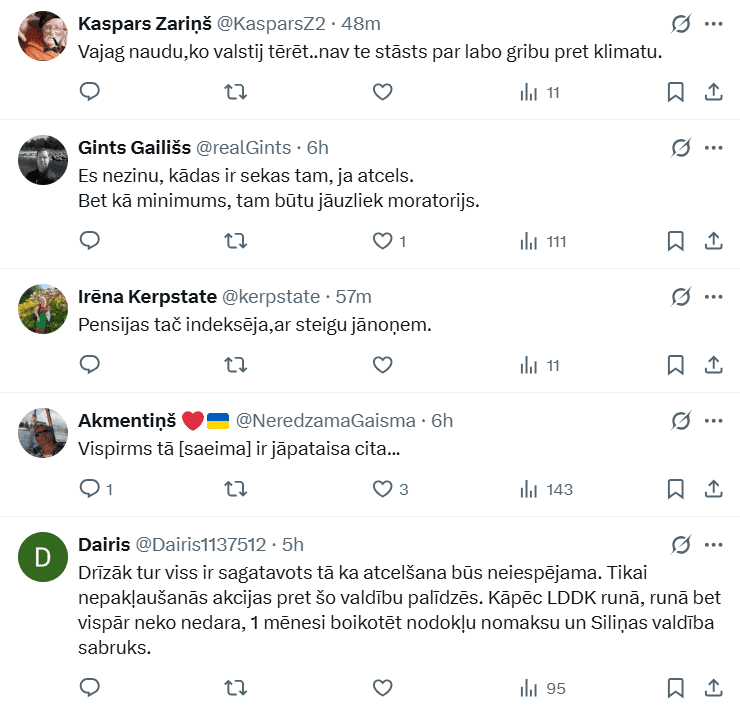This screenshot has width=740, height=705.
Task: Open more options on Kaspars Zariņš's tweet
Action: tap(714, 23)
